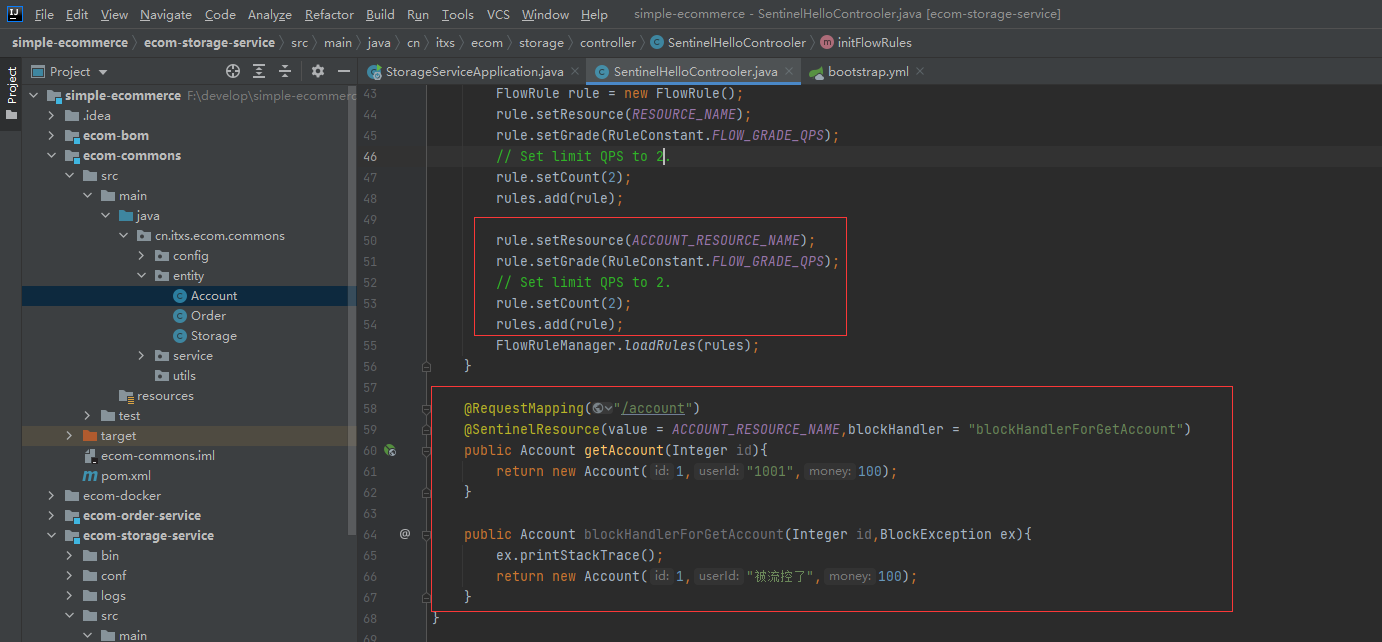Select the conf folder in tree
Screen dimensions: 1382x642
tap(113, 576)
